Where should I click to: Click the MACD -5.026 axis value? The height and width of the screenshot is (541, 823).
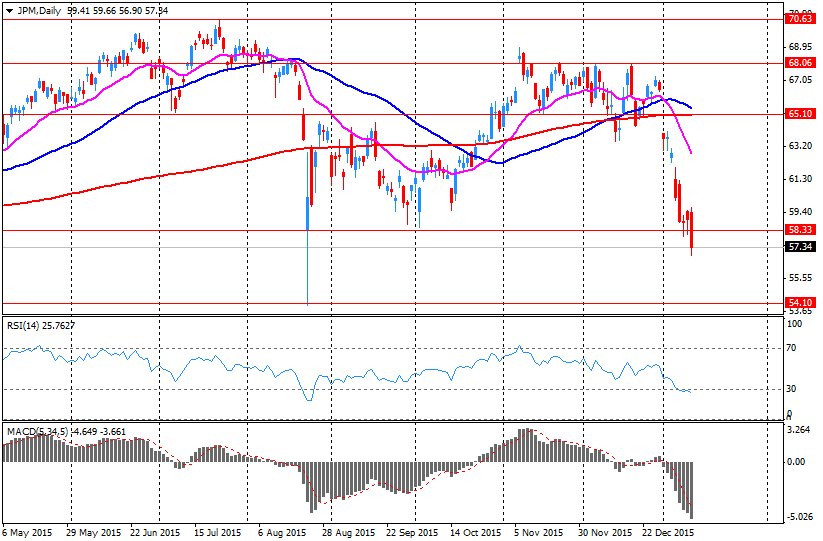(798, 517)
